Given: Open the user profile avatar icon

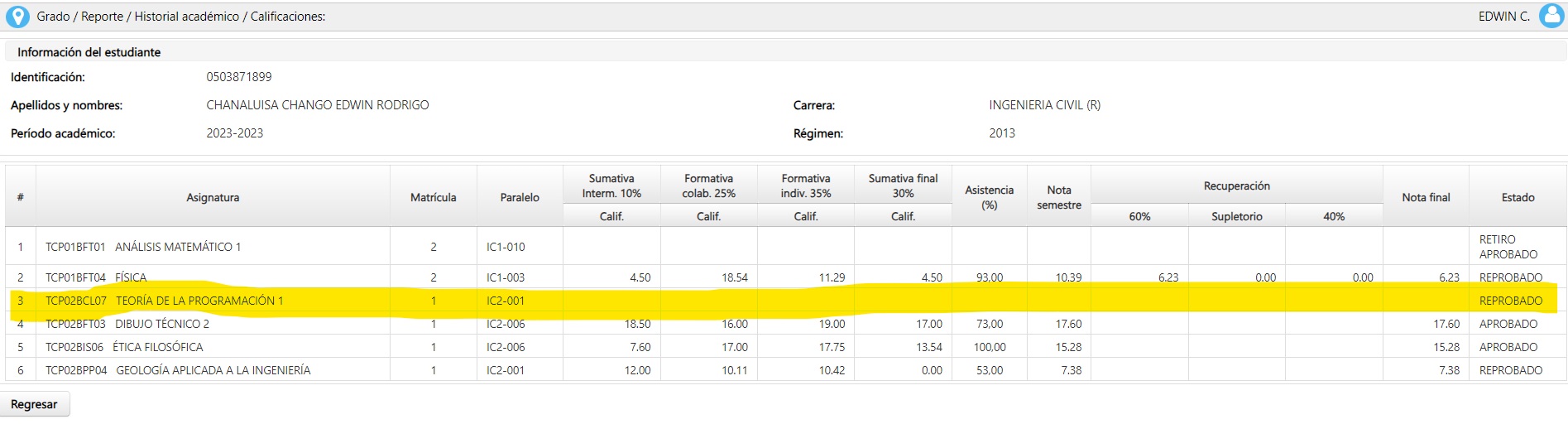Looking at the screenshot, I should [1551, 16].
